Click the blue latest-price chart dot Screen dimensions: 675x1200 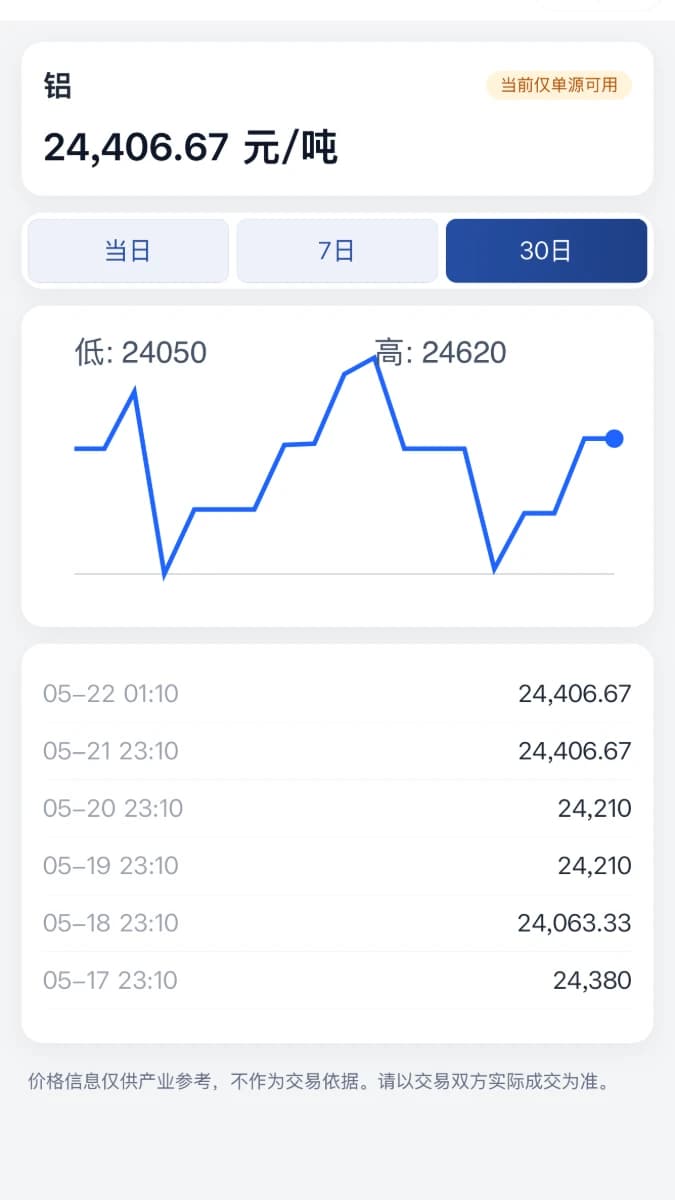point(614,438)
